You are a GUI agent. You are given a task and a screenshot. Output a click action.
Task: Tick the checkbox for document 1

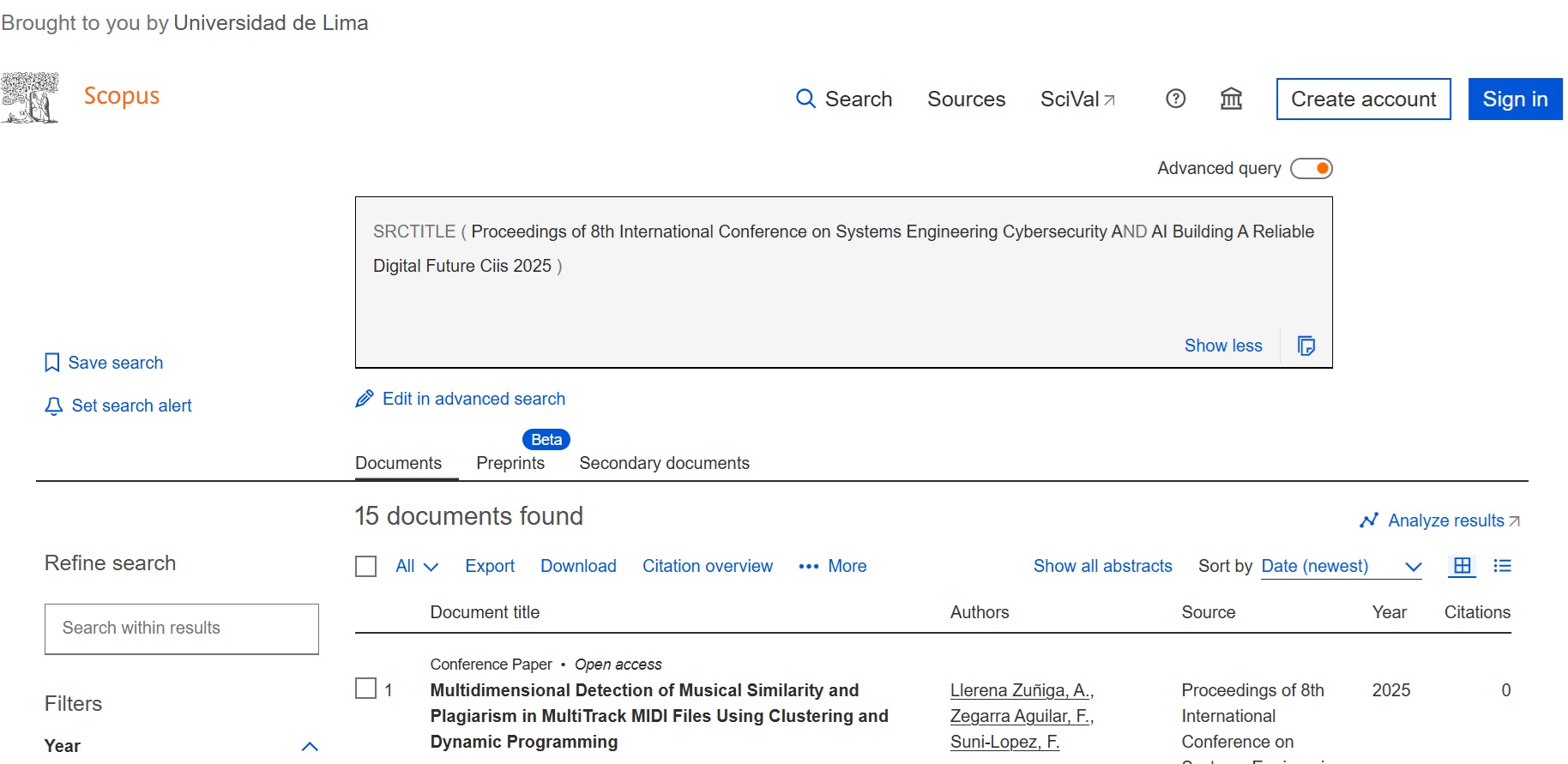[366, 689]
